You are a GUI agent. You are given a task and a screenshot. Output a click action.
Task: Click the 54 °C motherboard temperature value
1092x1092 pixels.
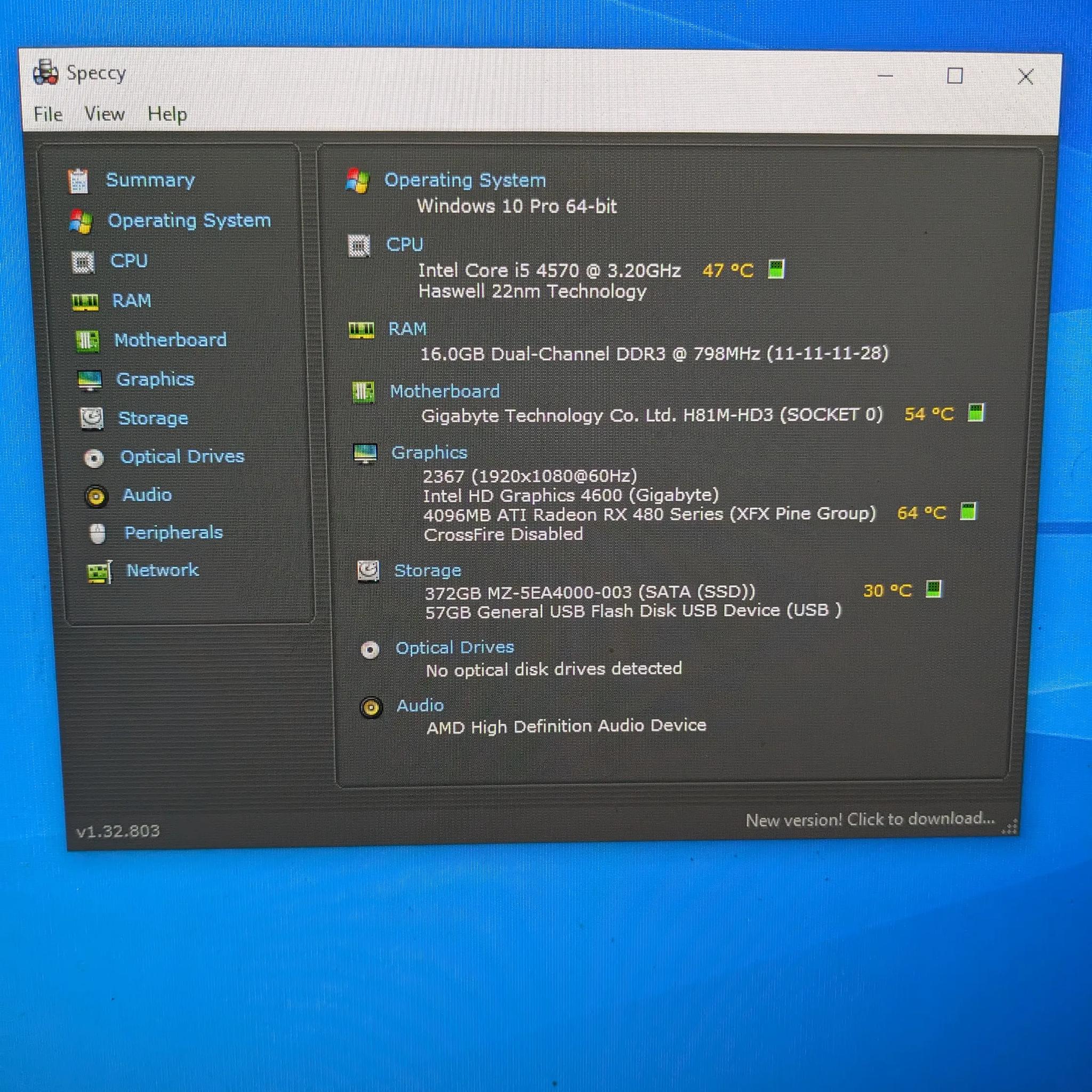point(929,414)
